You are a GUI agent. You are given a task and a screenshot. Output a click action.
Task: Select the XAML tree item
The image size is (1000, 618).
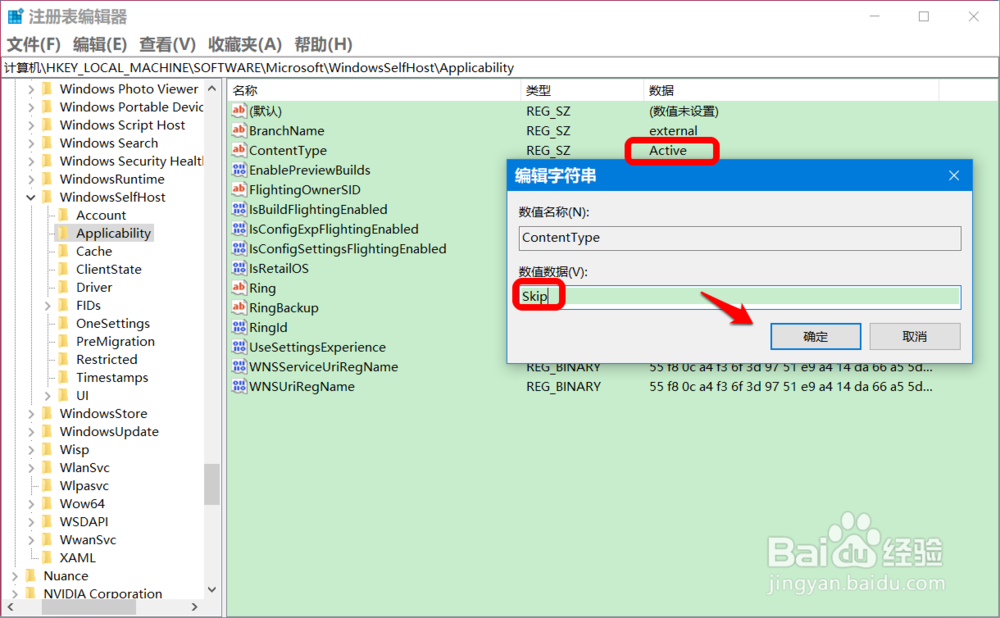point(77,557)
